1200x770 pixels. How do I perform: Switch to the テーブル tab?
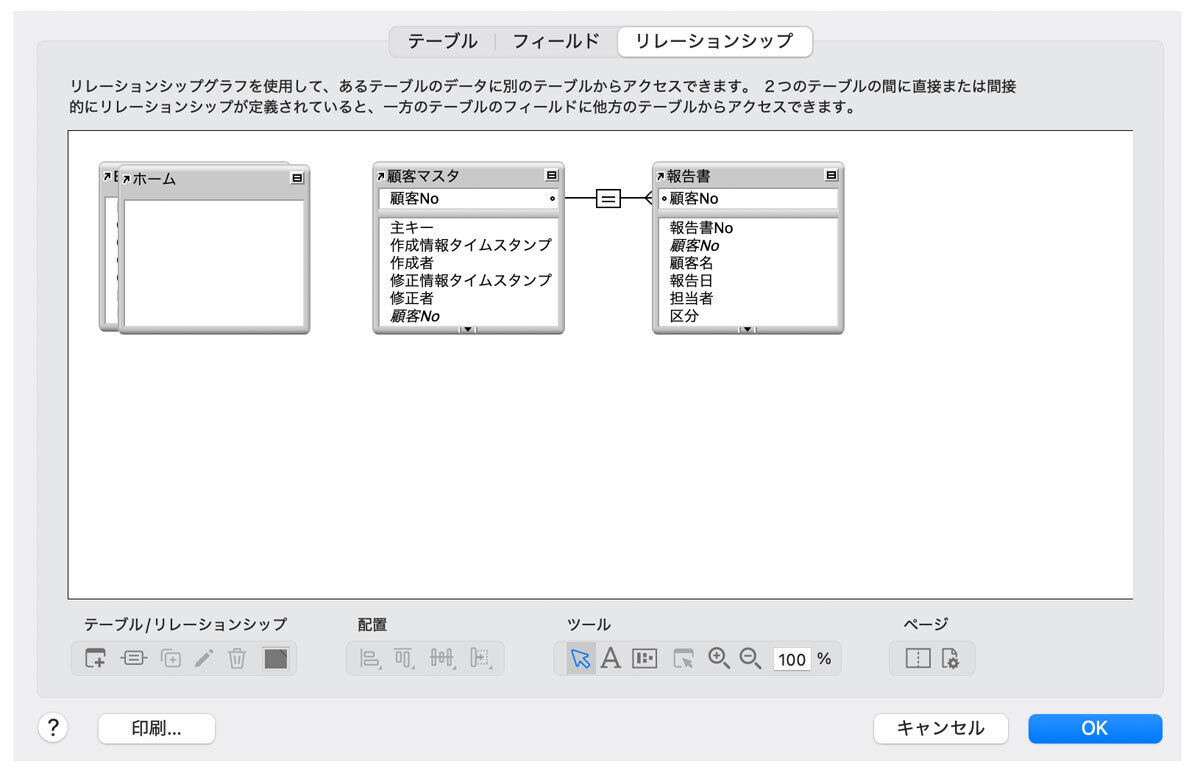point(442,41)
